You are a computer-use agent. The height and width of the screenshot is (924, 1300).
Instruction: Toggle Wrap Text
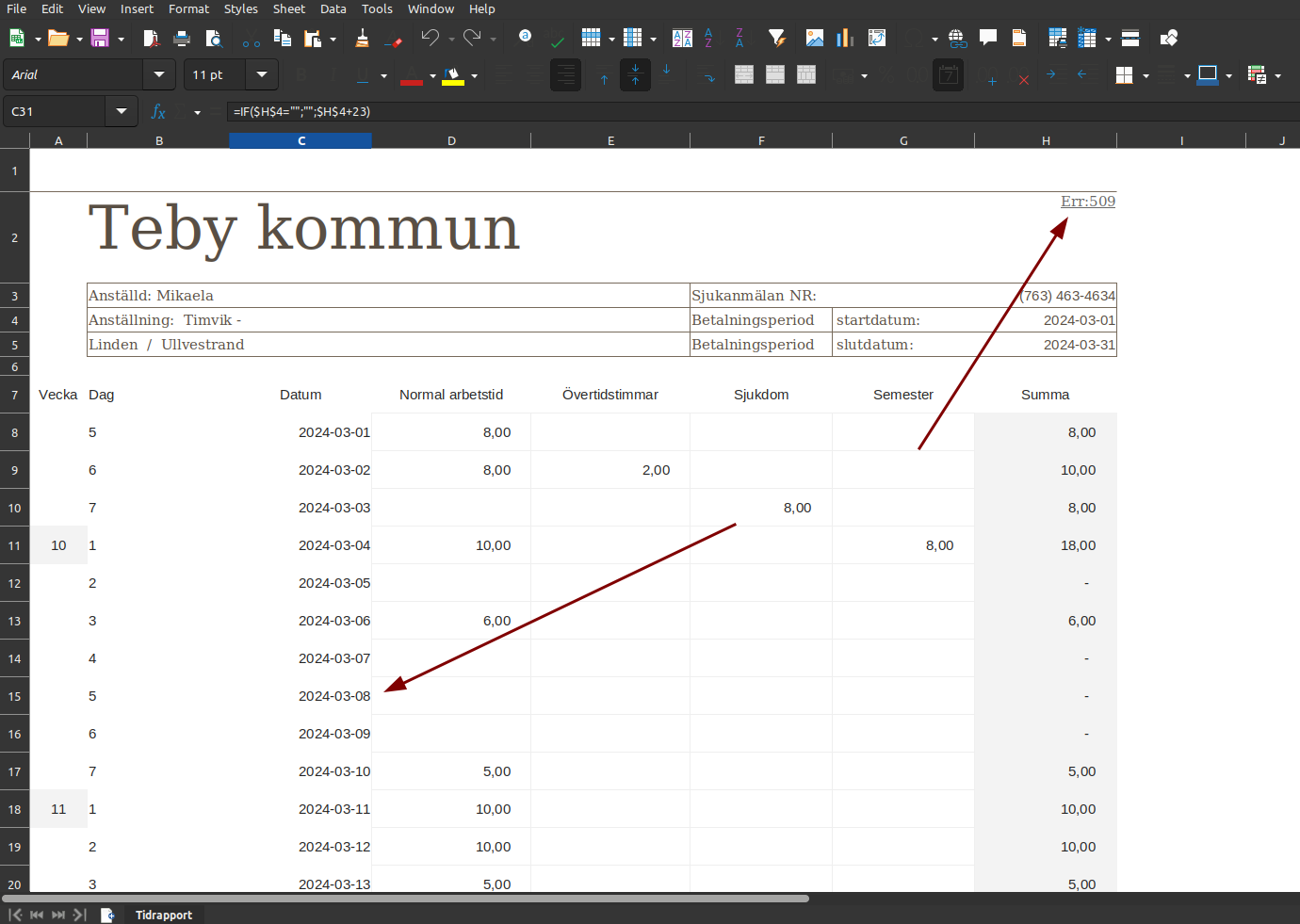point(707,74)
